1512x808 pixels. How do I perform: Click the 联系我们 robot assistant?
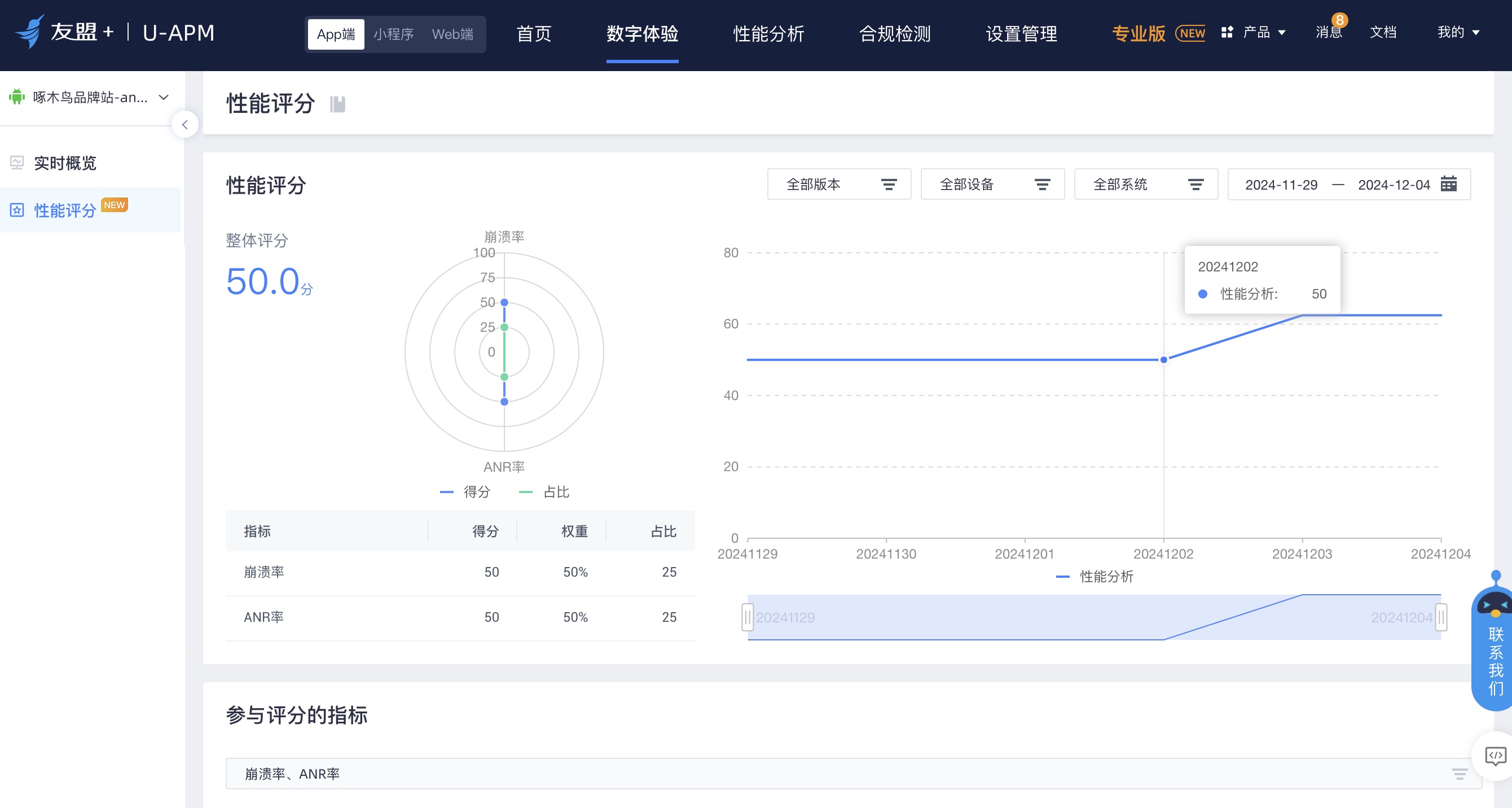[x=1494, y=640]
